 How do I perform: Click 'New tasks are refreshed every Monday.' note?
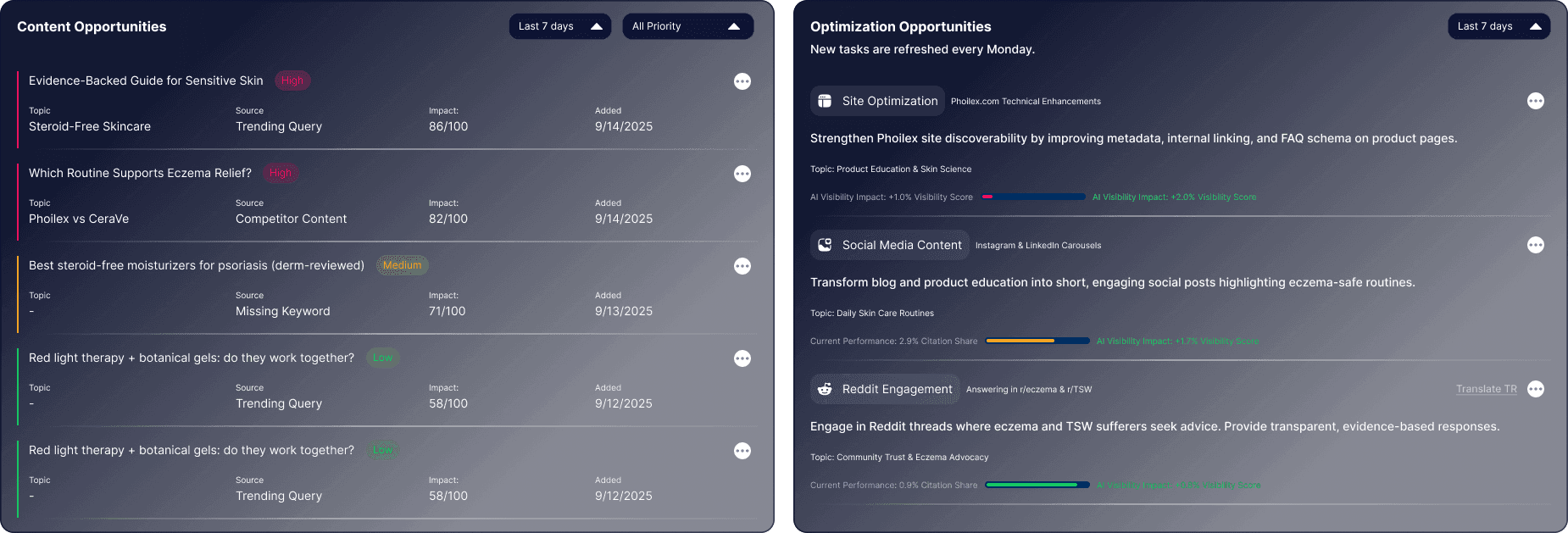click(922, 49)
